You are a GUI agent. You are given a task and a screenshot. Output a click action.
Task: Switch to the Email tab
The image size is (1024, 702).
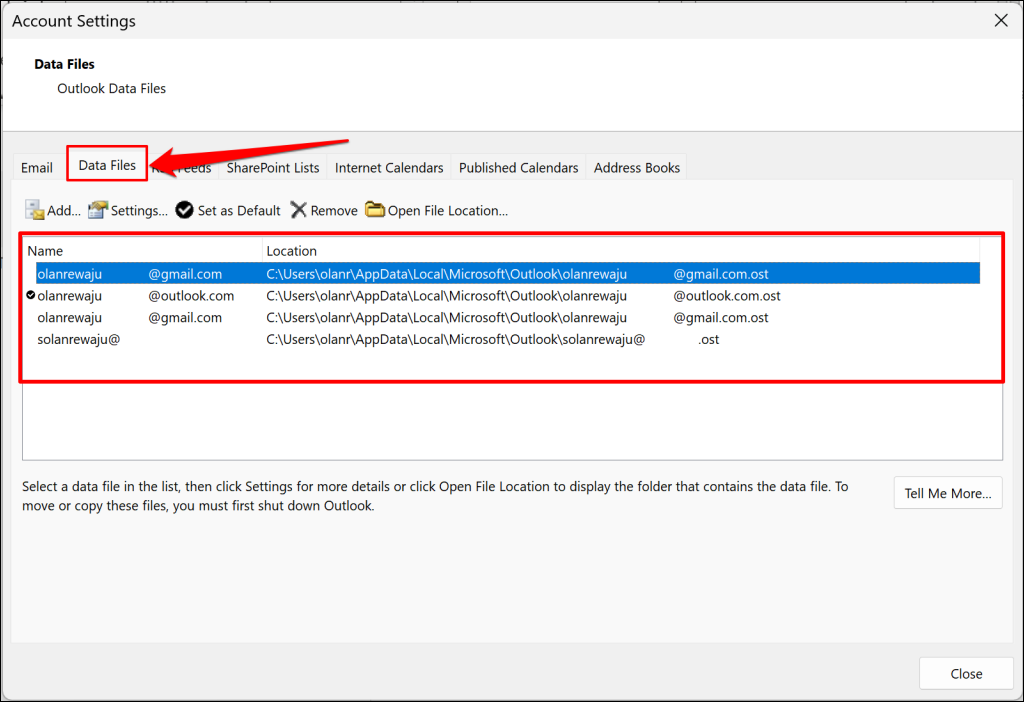pyautogui.click(x=37, y=168)
